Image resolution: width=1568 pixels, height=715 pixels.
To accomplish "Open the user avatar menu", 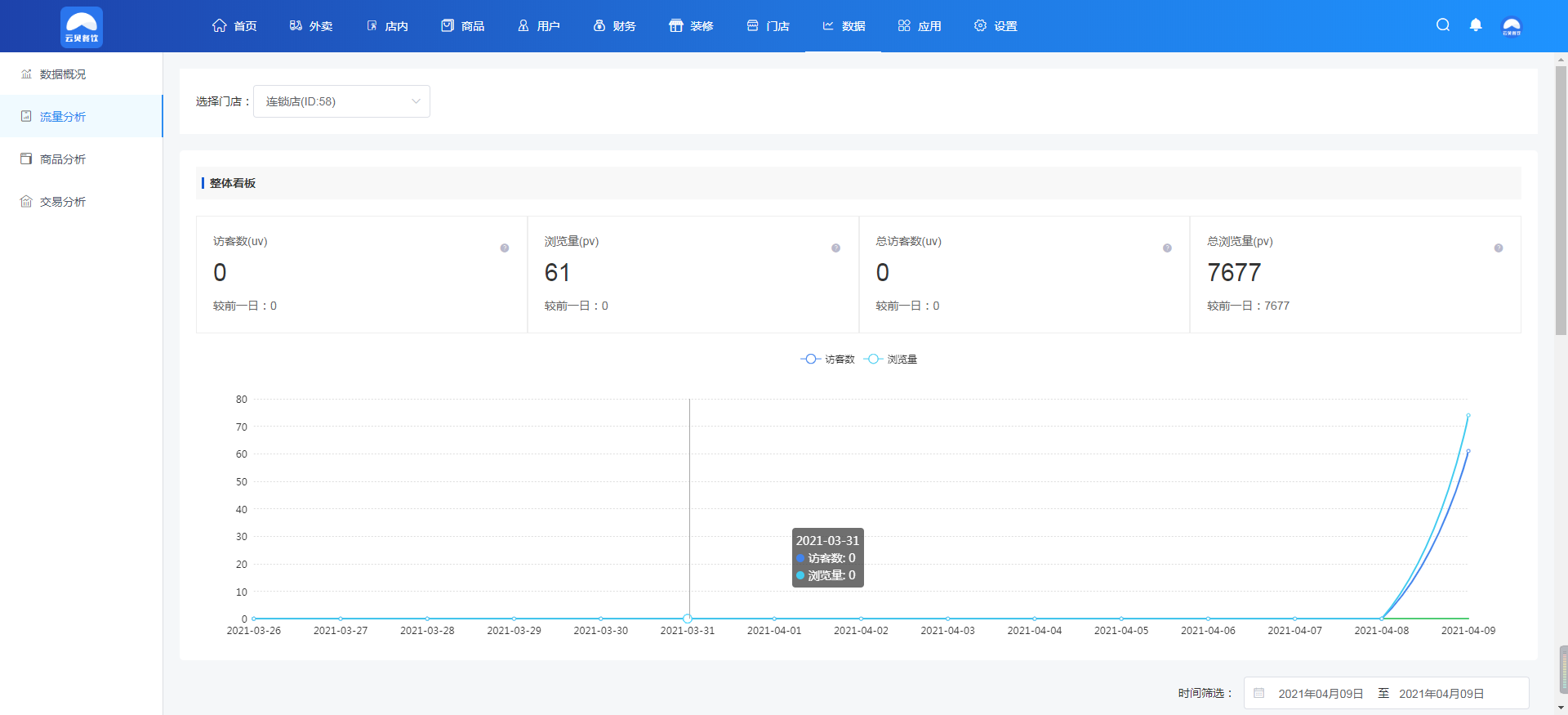I will tap(1512, 26).
